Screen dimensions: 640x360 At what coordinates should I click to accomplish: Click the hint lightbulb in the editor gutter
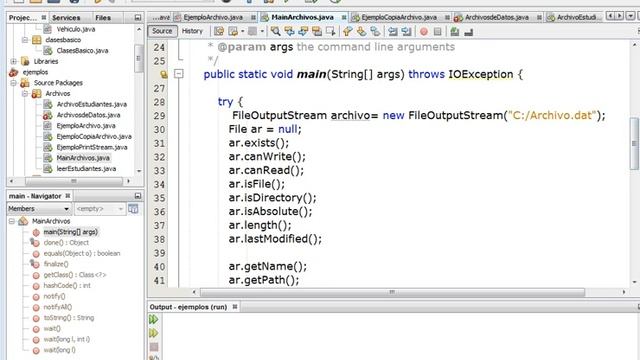coord(163,74)
